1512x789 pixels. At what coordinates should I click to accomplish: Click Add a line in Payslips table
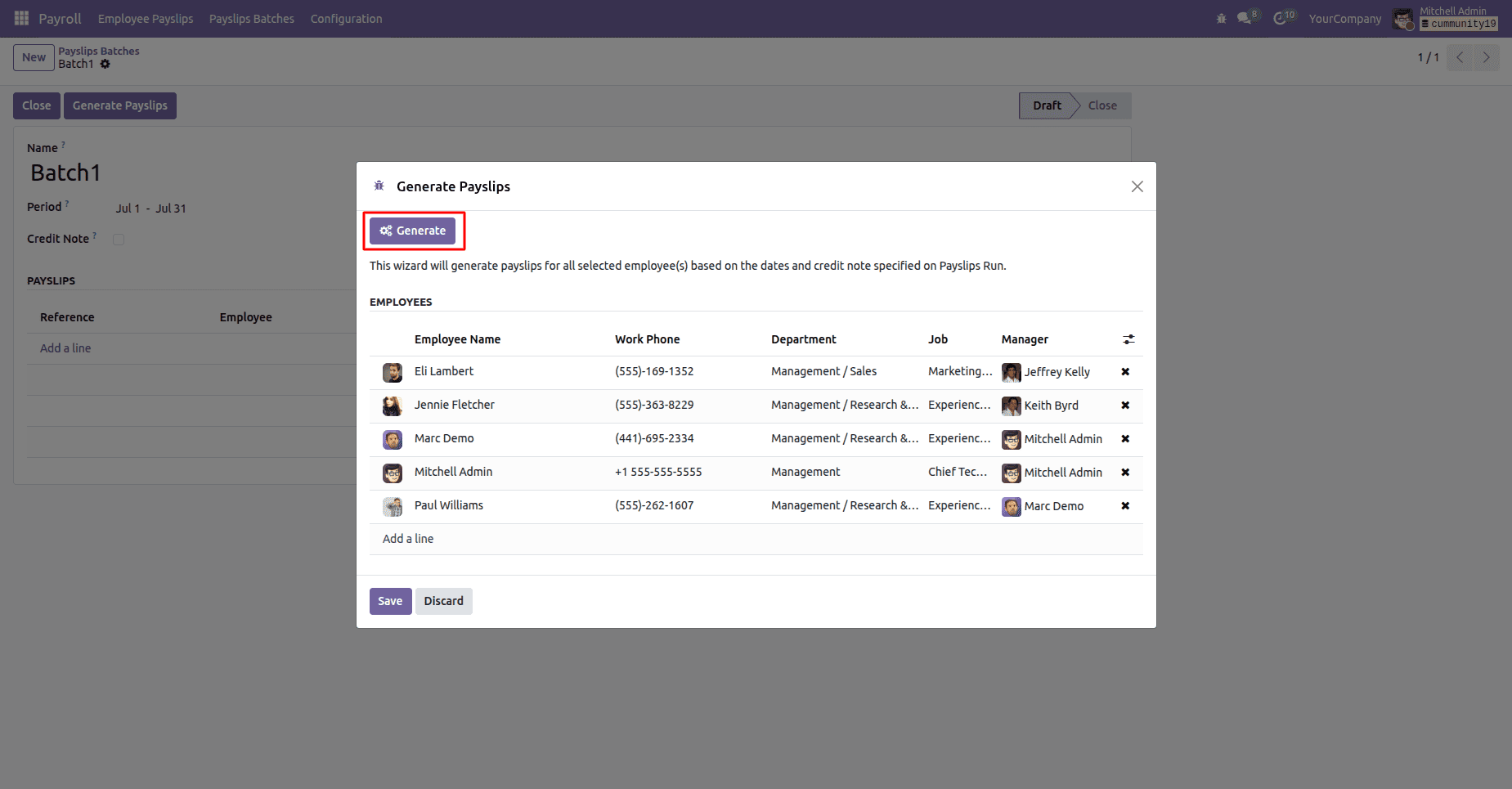[x=65, y=348]
